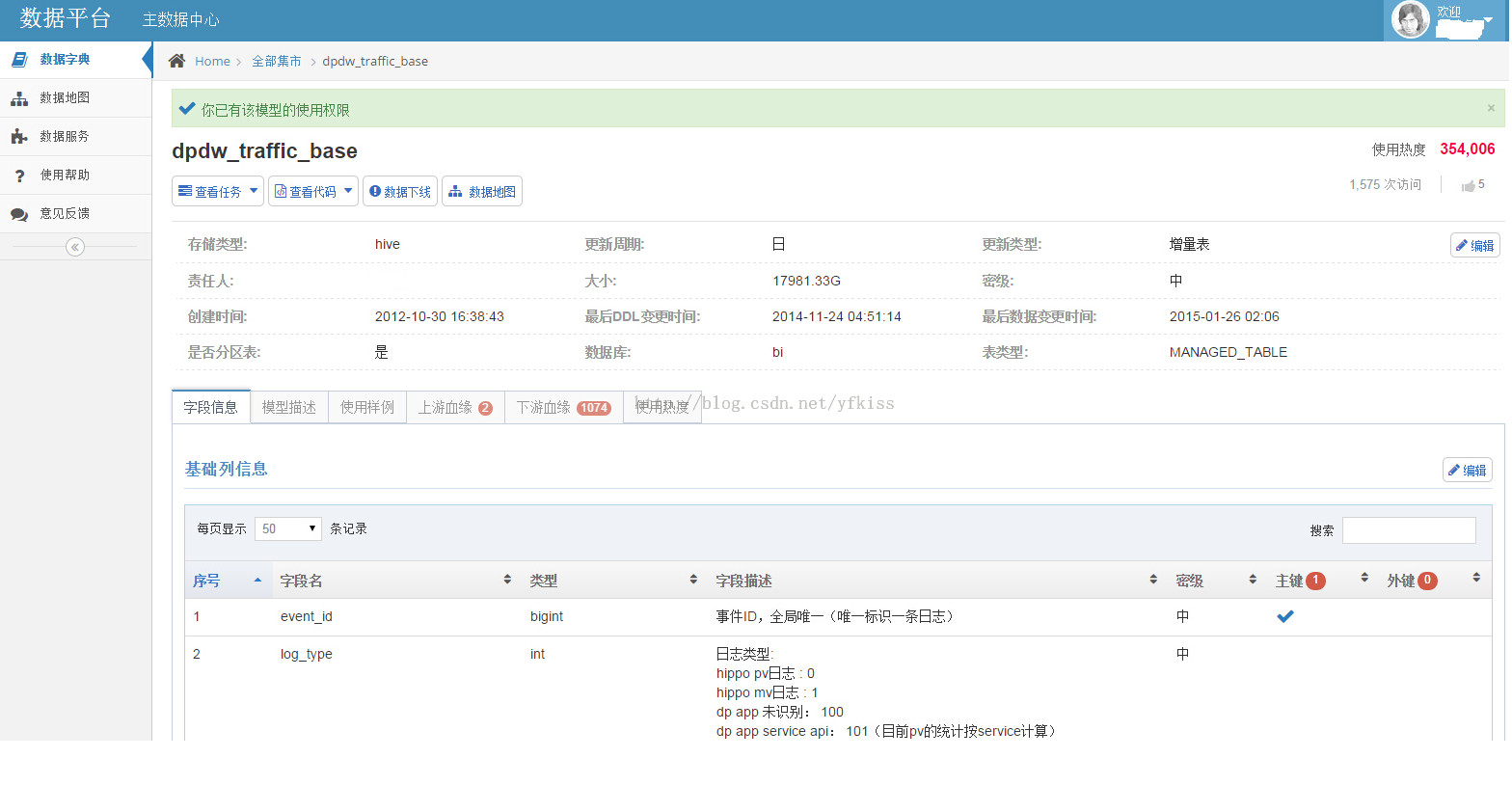Open 使用帮助 question mark item
The height and width of the screenshot is (785, 1512).
(65, 175)
